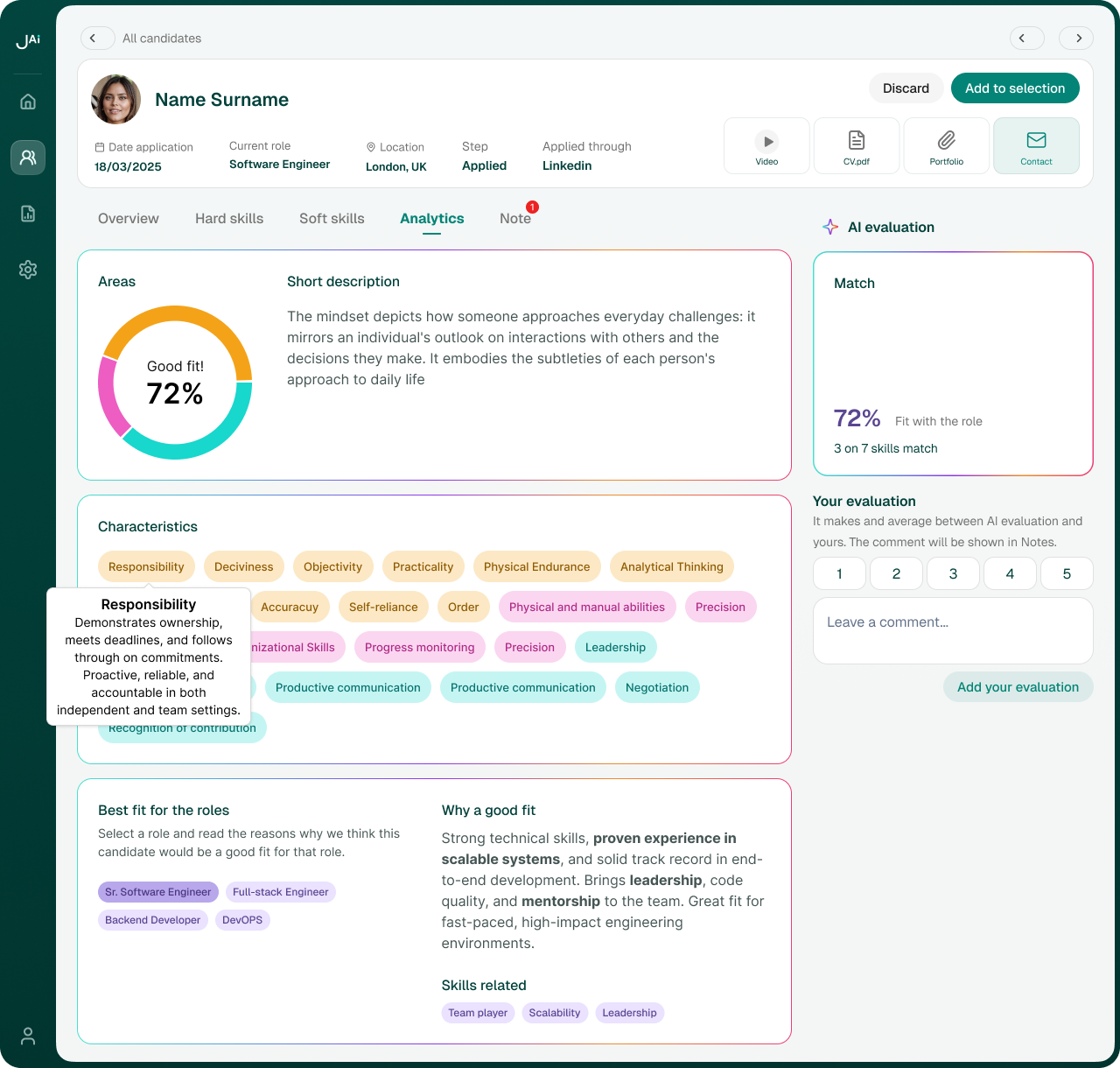Screen dimensions: 1120x1068
Task: Go to the previous candidate
Action: tap(1026, 39)
